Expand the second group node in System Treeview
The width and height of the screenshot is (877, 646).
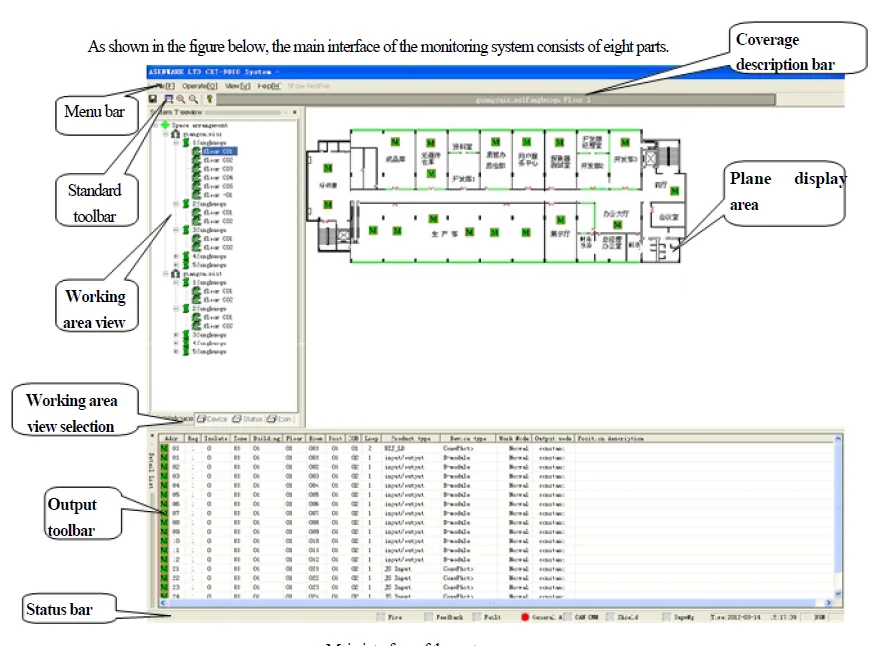point(176,203)
